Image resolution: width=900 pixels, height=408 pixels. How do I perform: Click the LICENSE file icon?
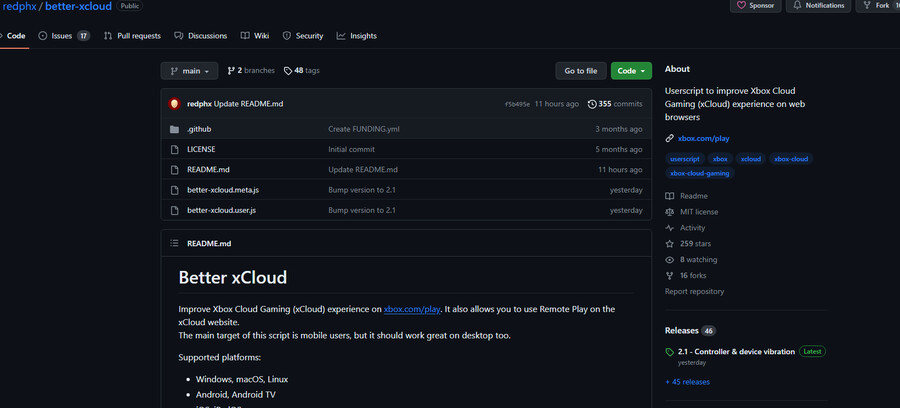174,149
